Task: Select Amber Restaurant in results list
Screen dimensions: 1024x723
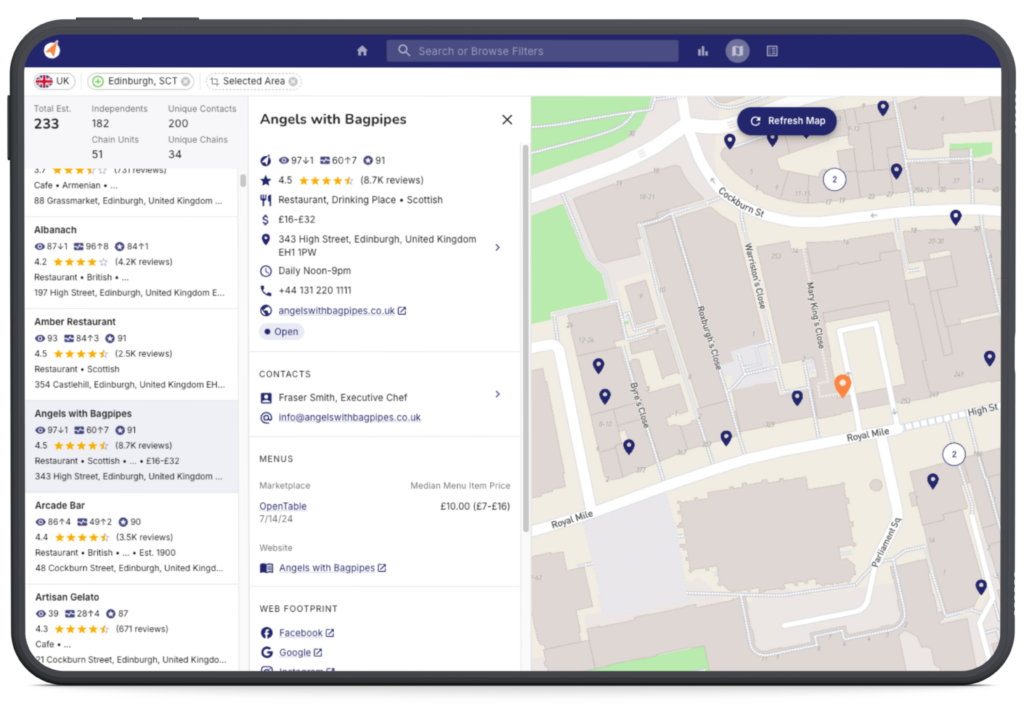Action: pos(75,322)
